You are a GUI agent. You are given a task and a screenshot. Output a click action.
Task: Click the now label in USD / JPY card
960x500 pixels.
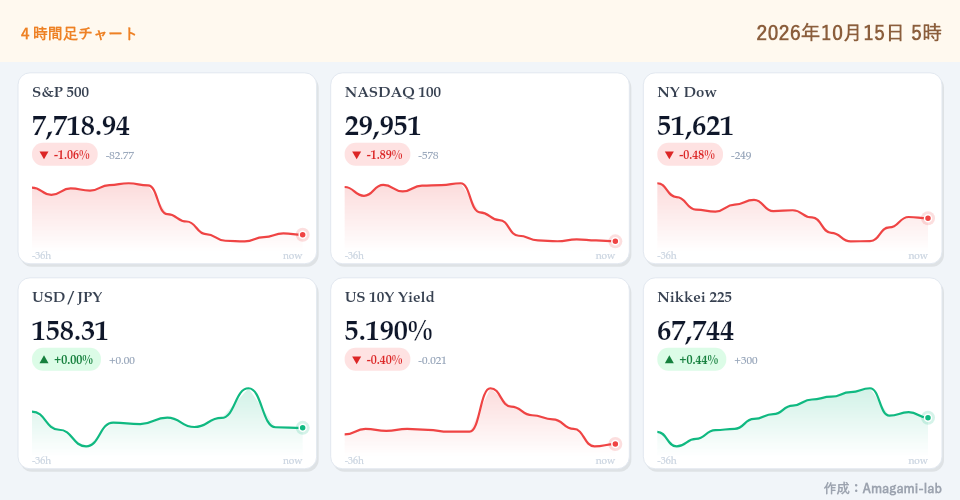[293, 461]
